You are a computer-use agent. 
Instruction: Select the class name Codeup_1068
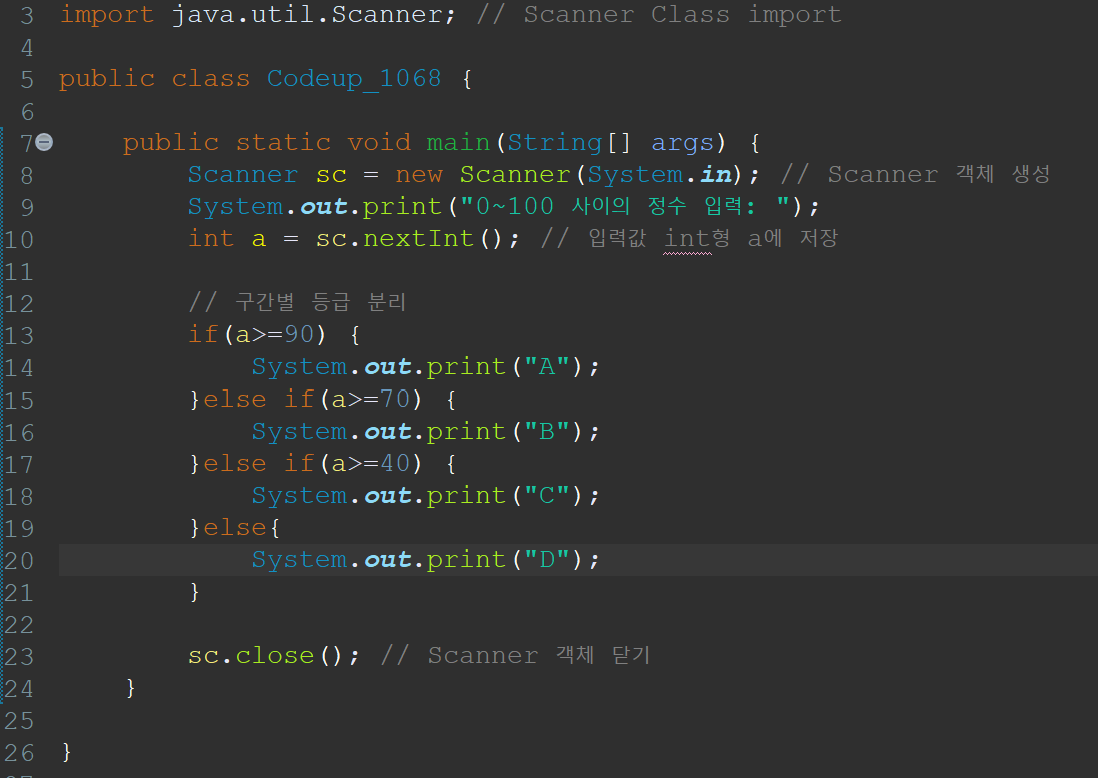coord(352,78)
